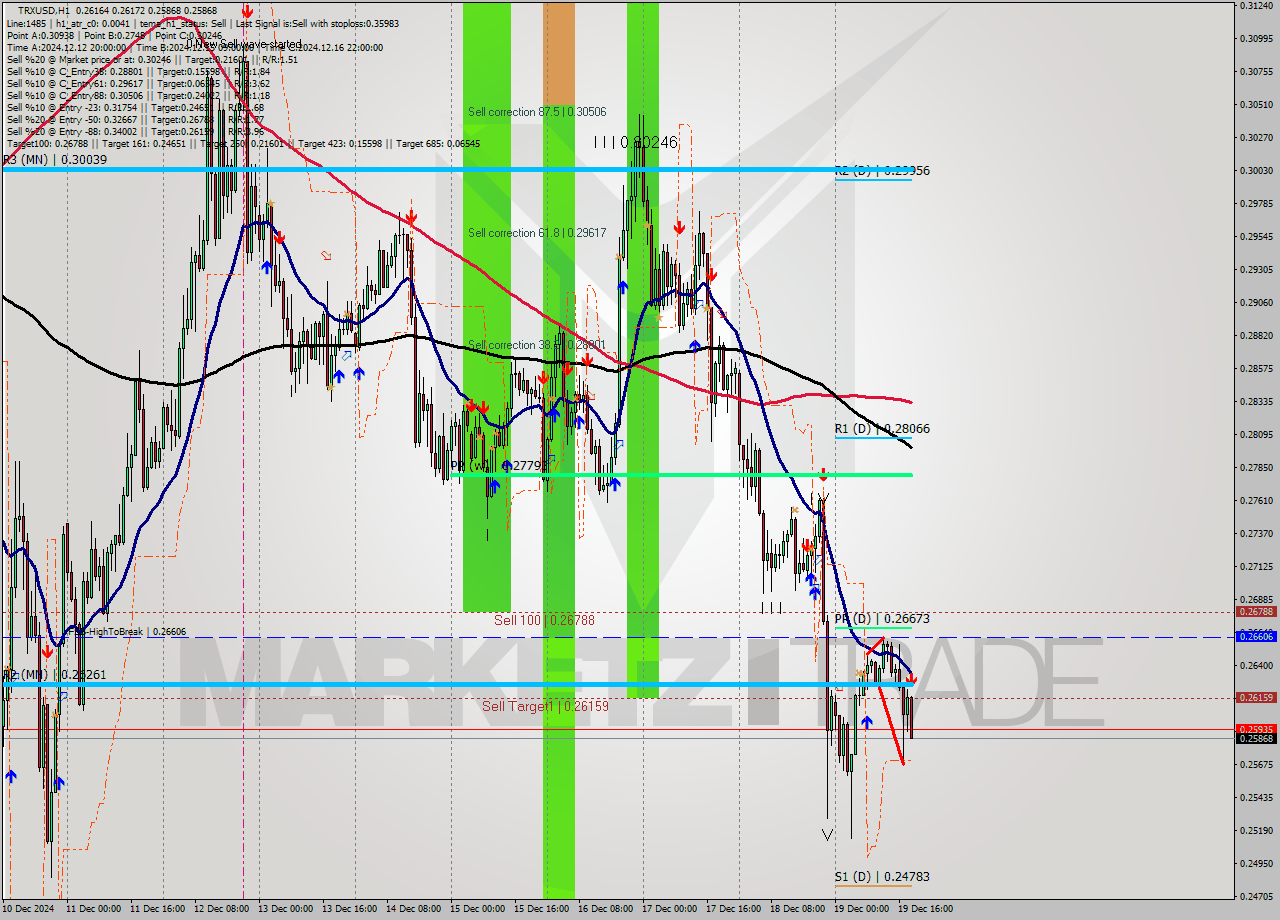Click the red 0.26159 price tag on the price axis
The image size is (1280, 920).
(1256, 697)
